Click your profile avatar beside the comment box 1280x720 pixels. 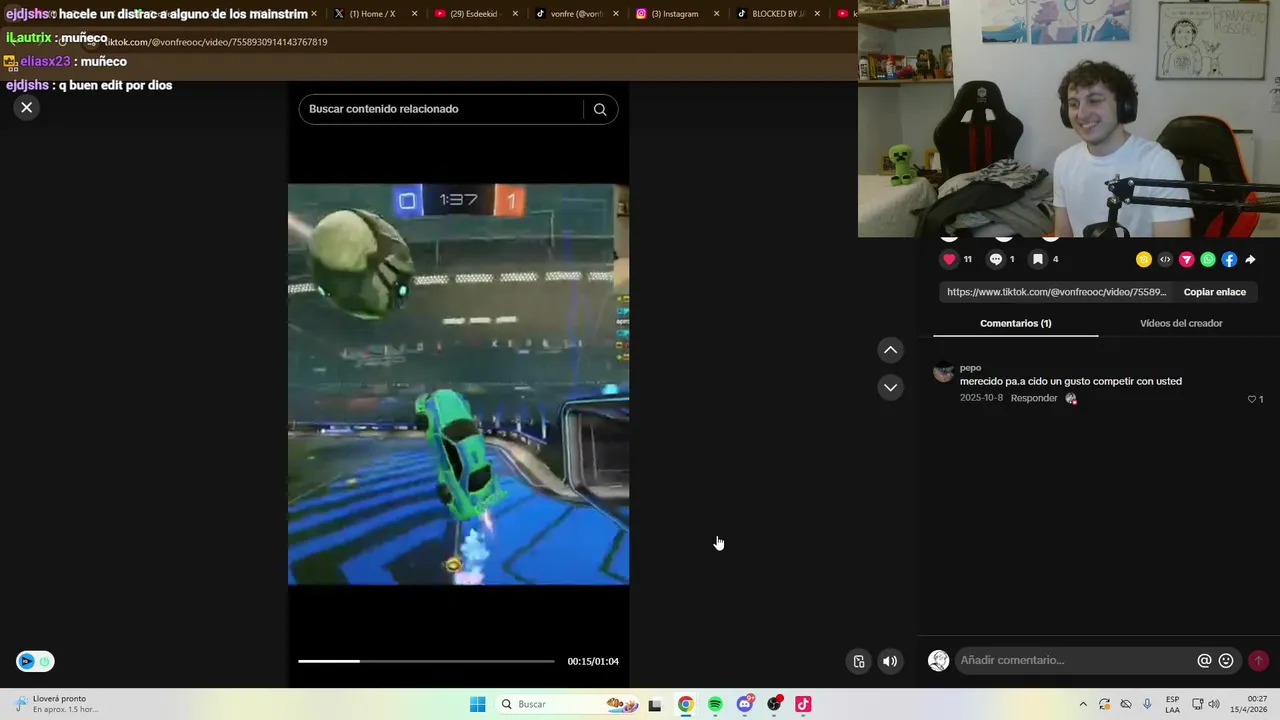[x=938, y=660]
